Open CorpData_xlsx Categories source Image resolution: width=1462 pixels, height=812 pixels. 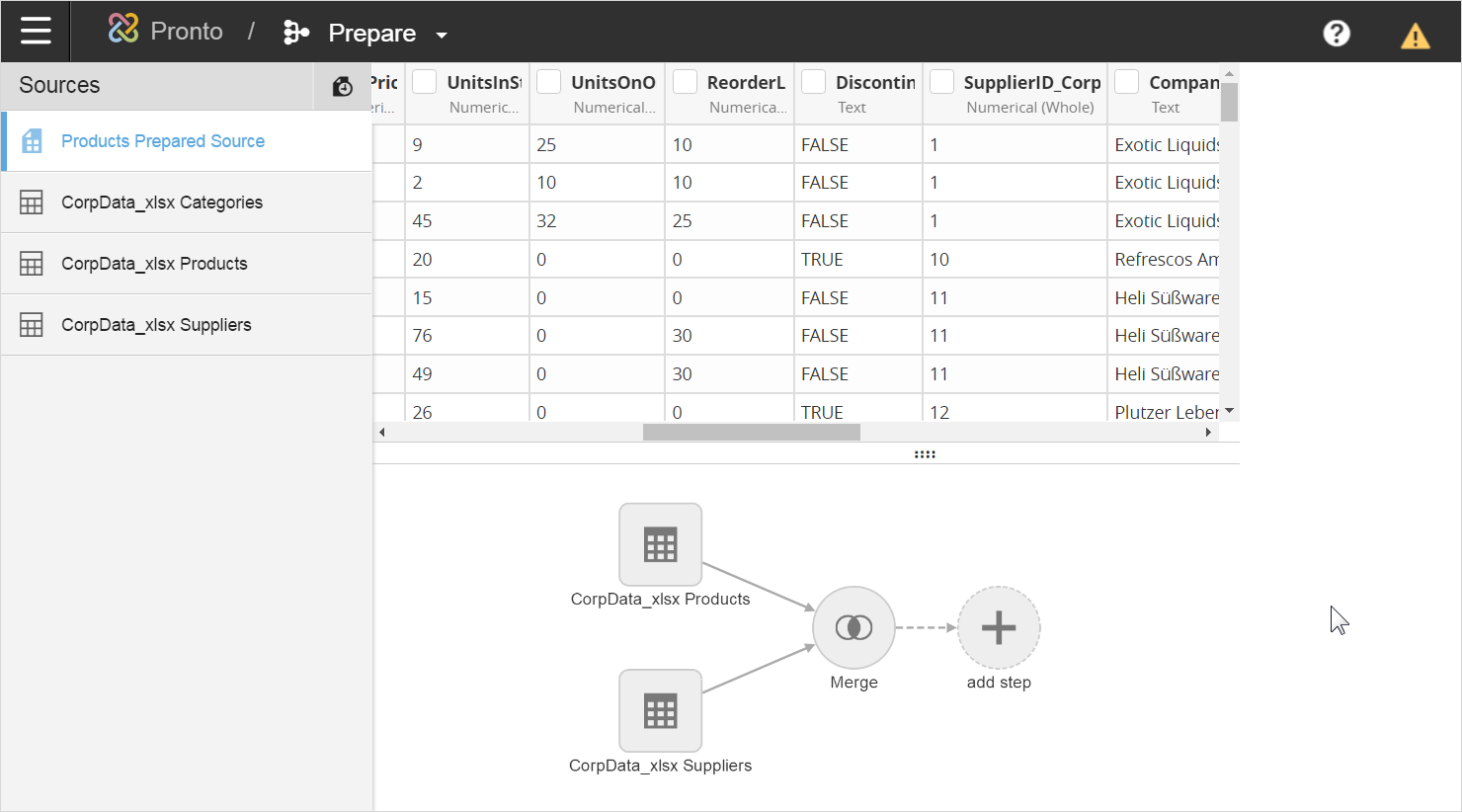click(x=162, y=203)
